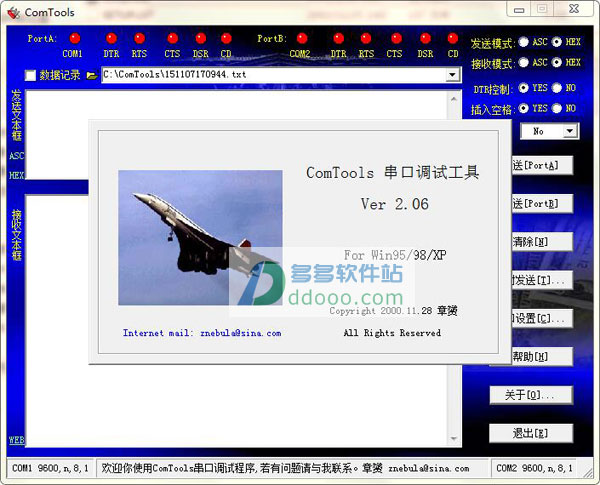This screenshot has width=600, height=485.
Task: Minimize the ComTools window
Action: [519, 10]
